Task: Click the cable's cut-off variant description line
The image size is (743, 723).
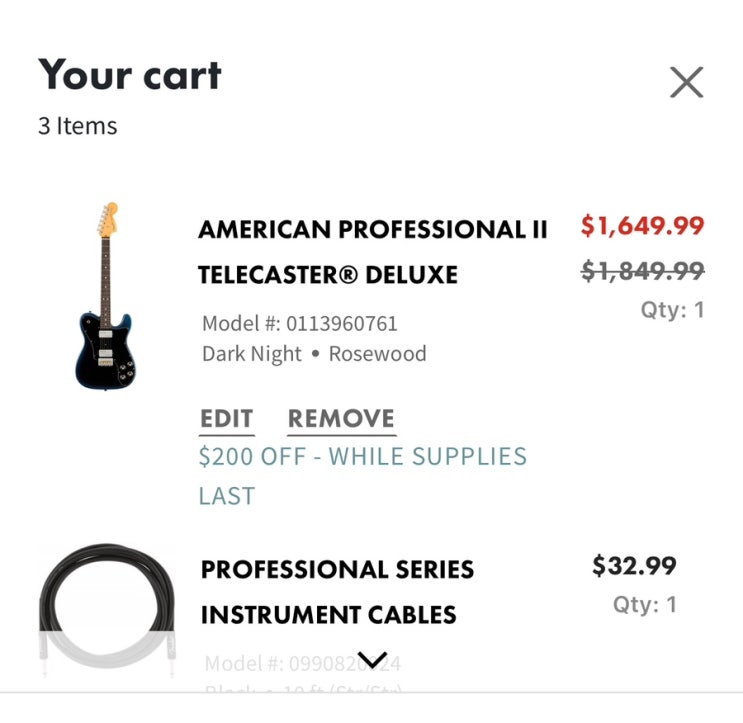Action: point(304,688)
